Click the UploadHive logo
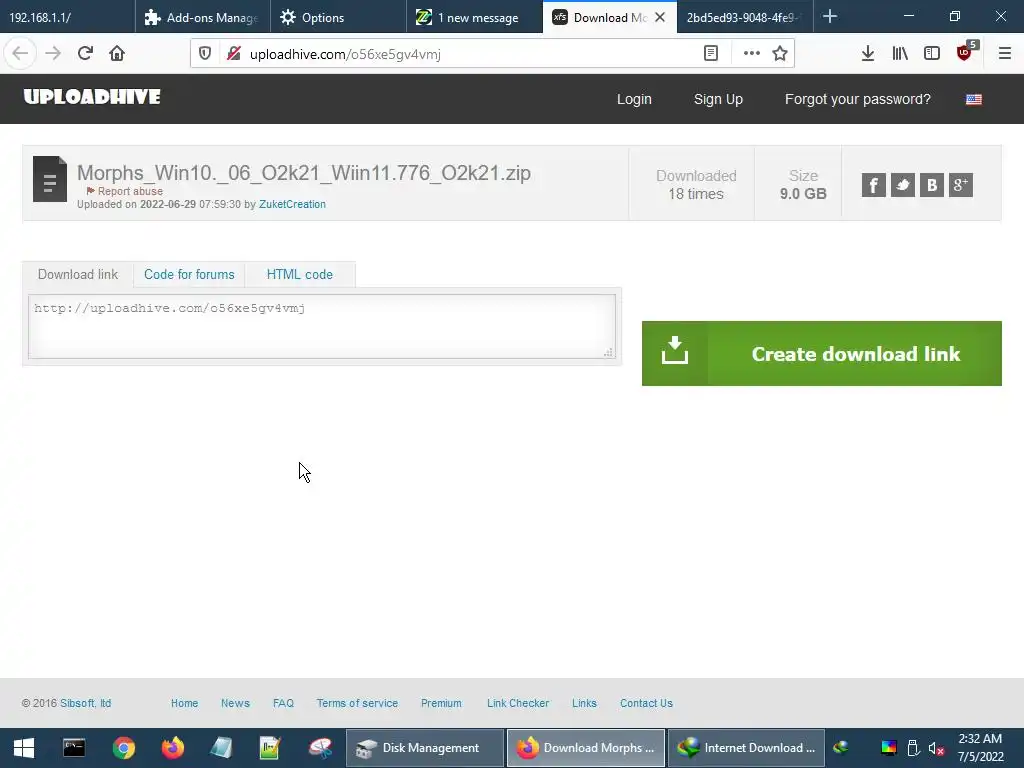This screenshot has height=768, width=1024. (x=92, y=97)
